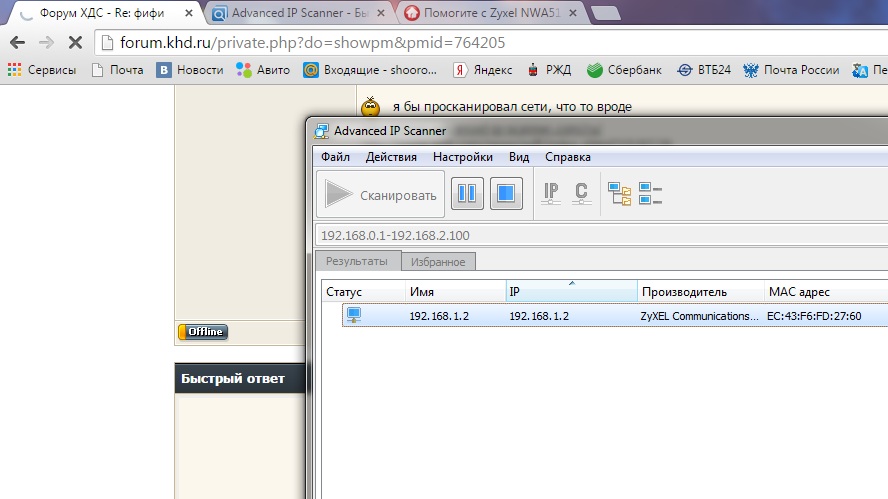Go back in the browser
Viewport: 888px width, 499px height.
(x=18, y=42)
